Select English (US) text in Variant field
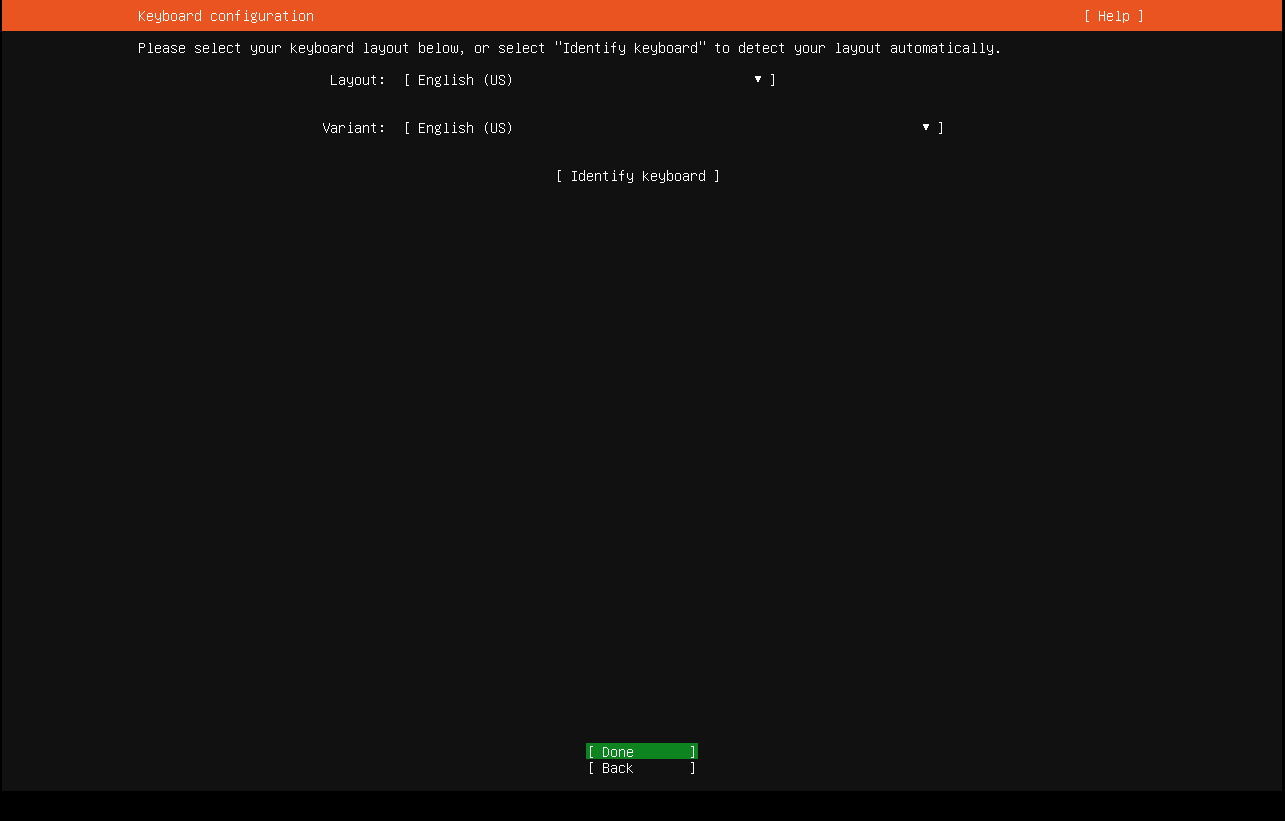This screenshot has width=1285, height=821. click(x=465, y=128)
